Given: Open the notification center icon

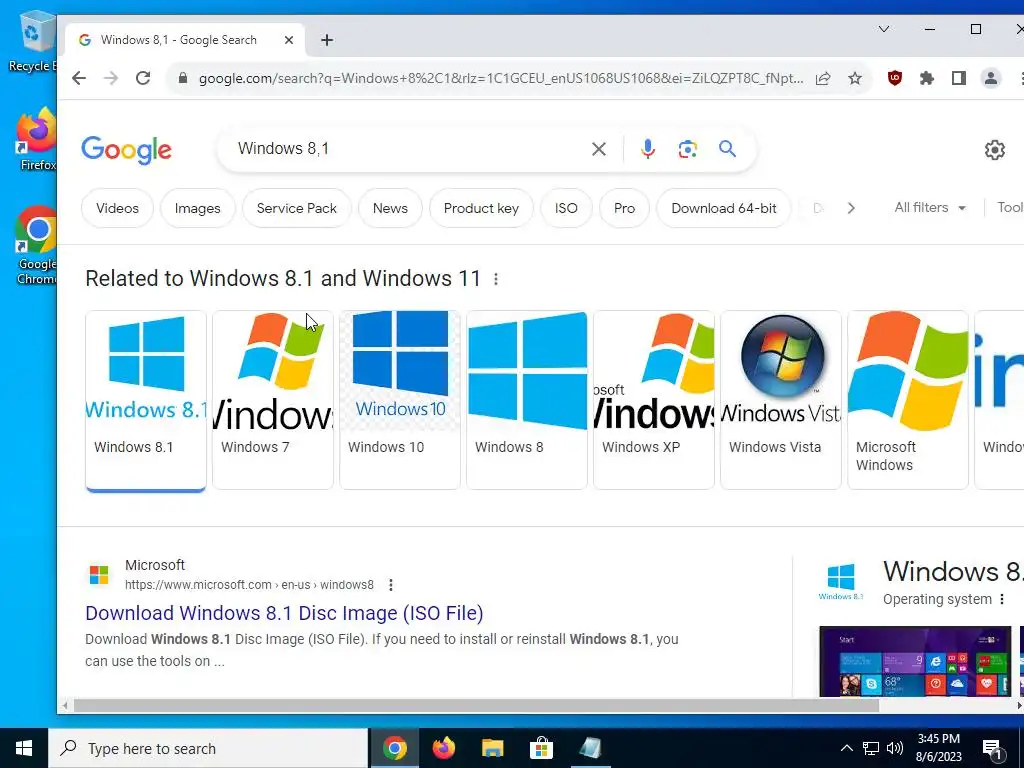Looking at the screenshot, I should (x=992, y=749).
